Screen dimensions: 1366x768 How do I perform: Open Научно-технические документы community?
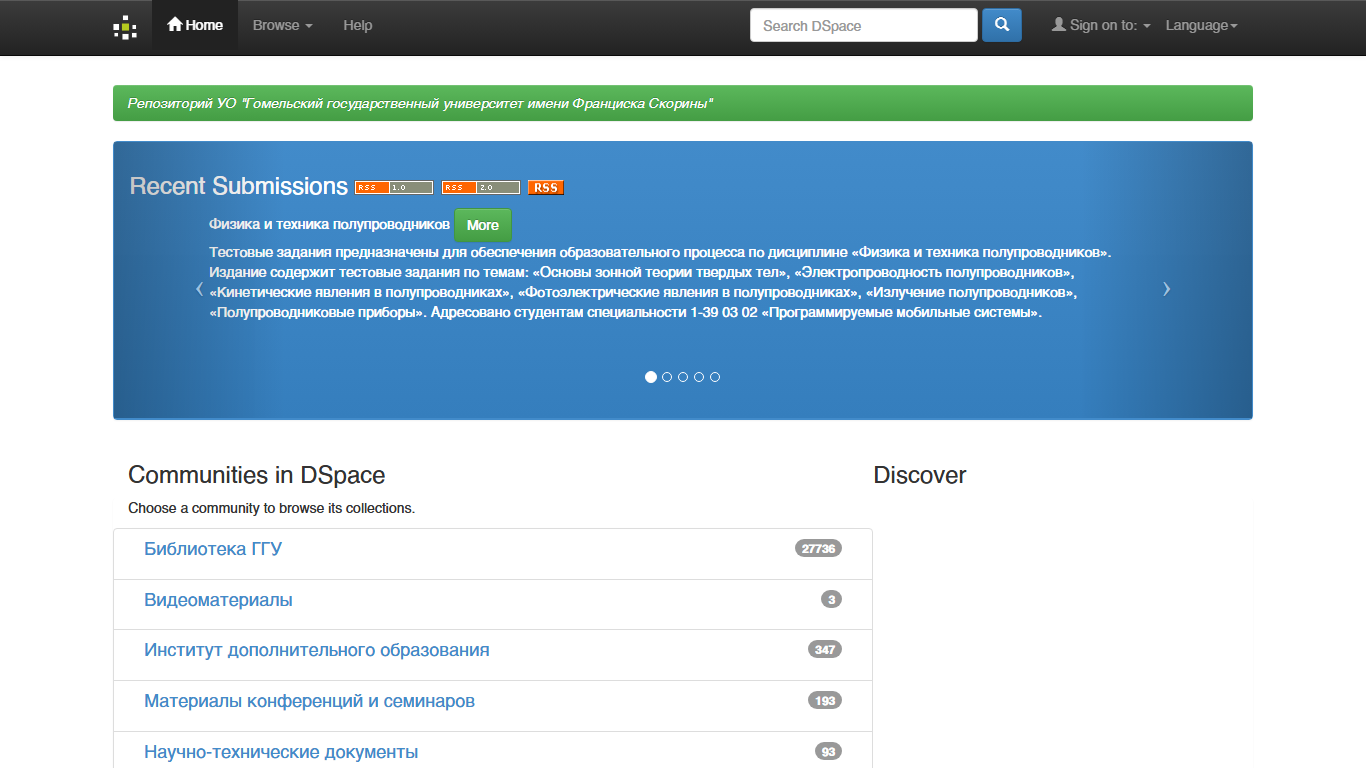pos(281,752)
